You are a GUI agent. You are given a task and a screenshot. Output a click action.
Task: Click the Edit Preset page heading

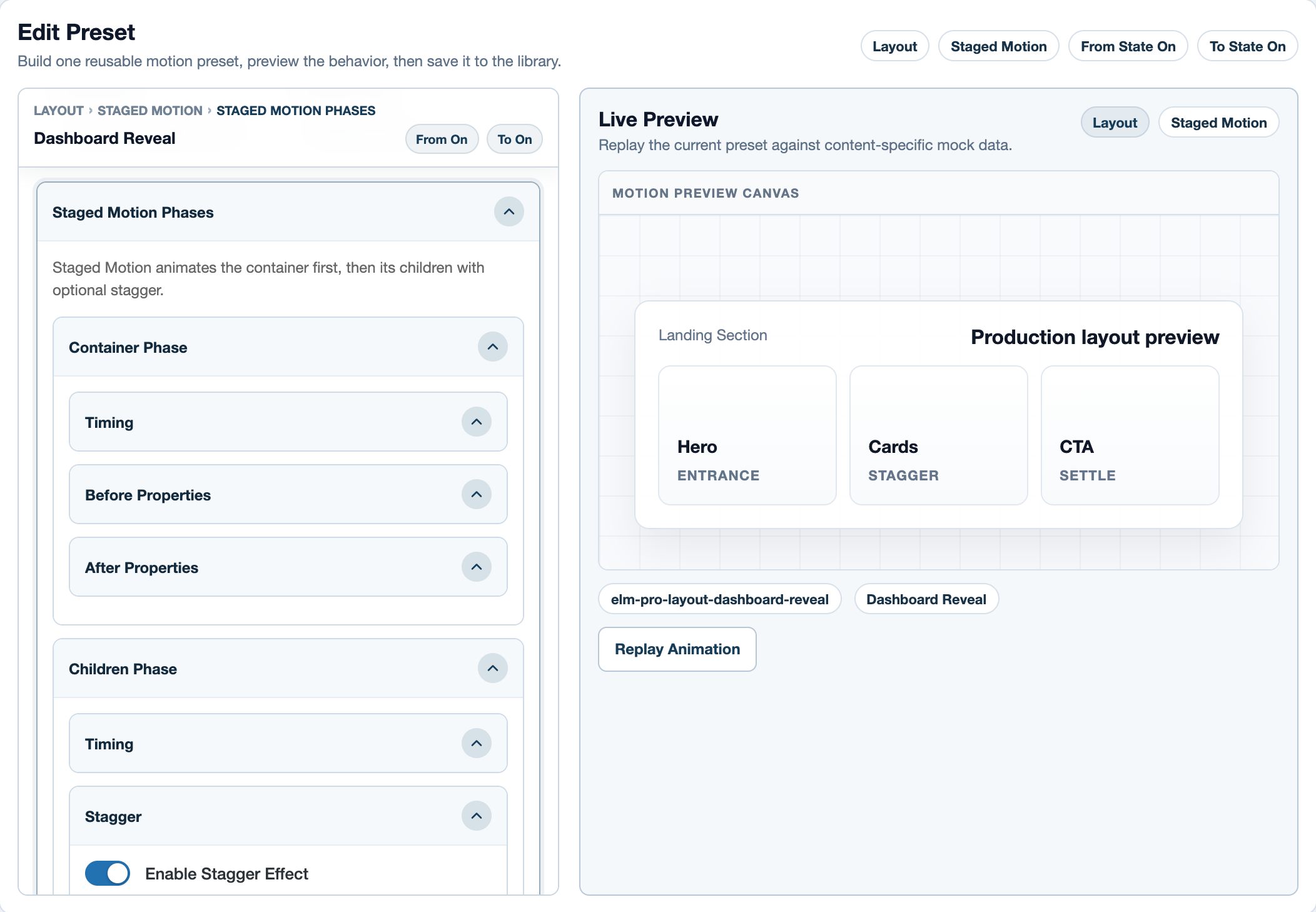click(76, 32)
